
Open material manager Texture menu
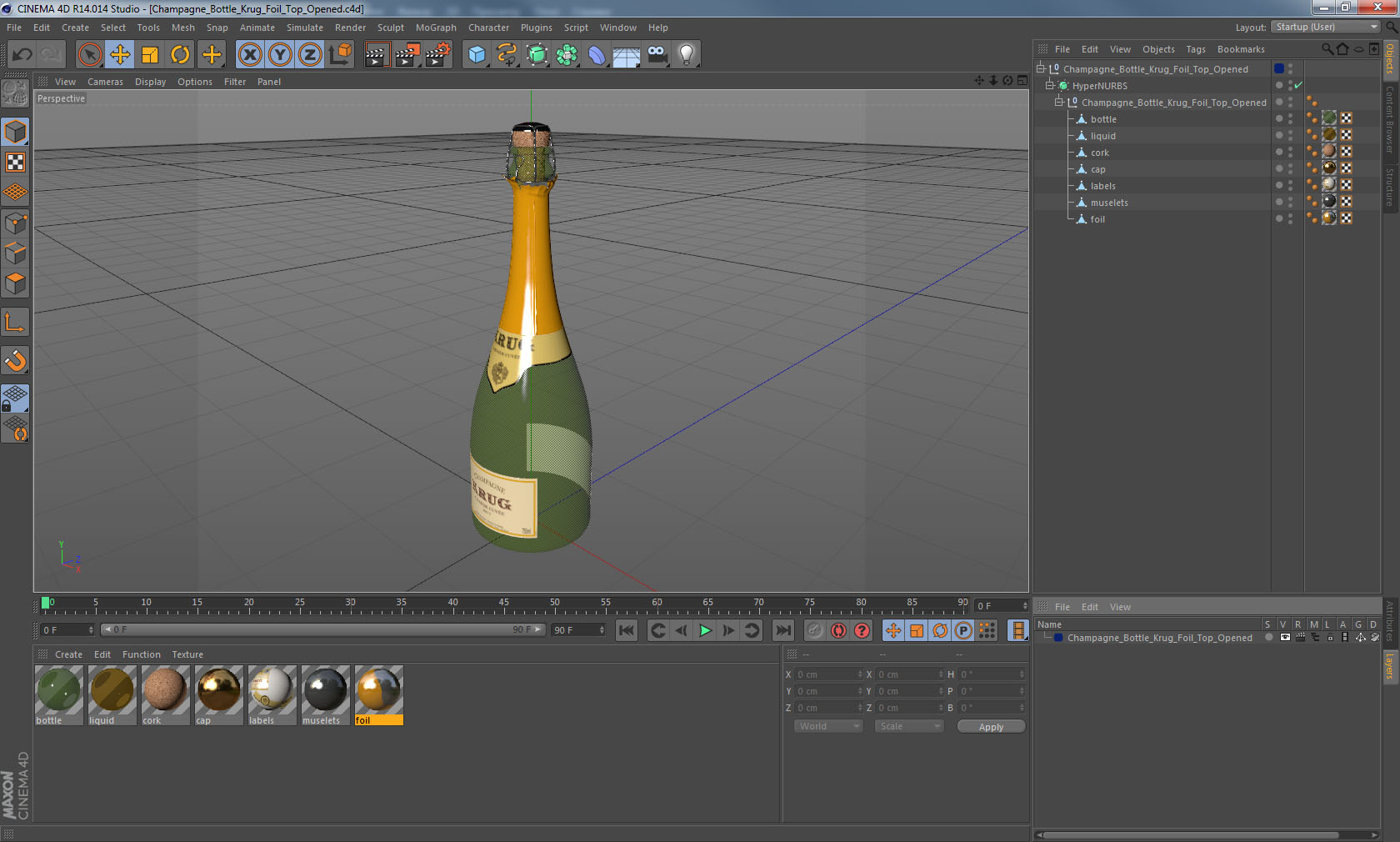click(x=187, y=654)
